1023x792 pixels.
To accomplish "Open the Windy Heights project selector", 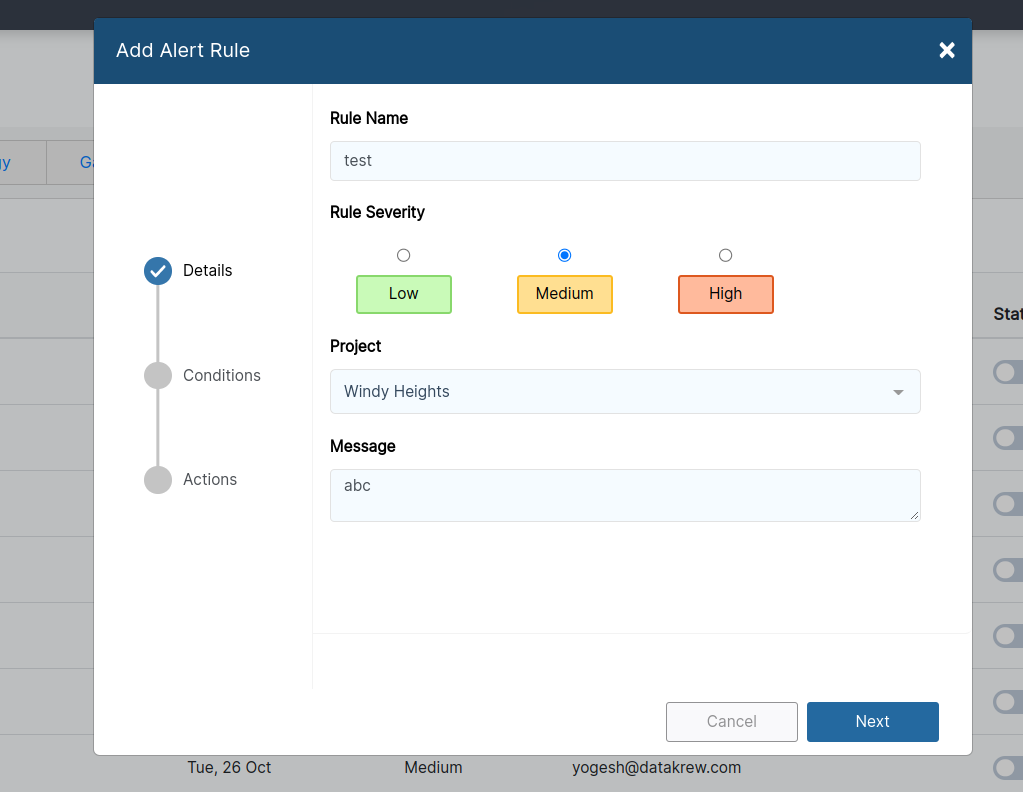I will (x=625, y=391).
